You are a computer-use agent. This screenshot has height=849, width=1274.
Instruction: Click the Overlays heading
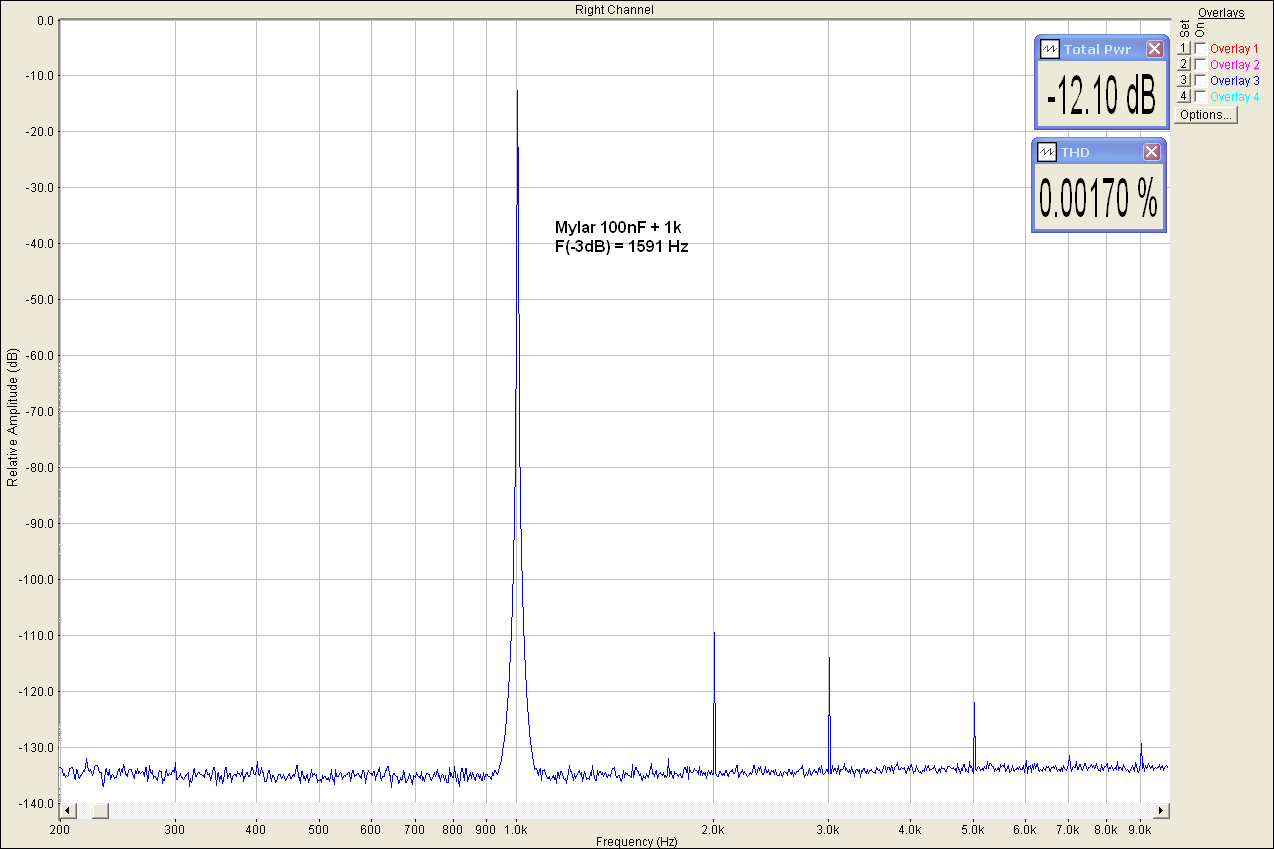pos(1221,13)
